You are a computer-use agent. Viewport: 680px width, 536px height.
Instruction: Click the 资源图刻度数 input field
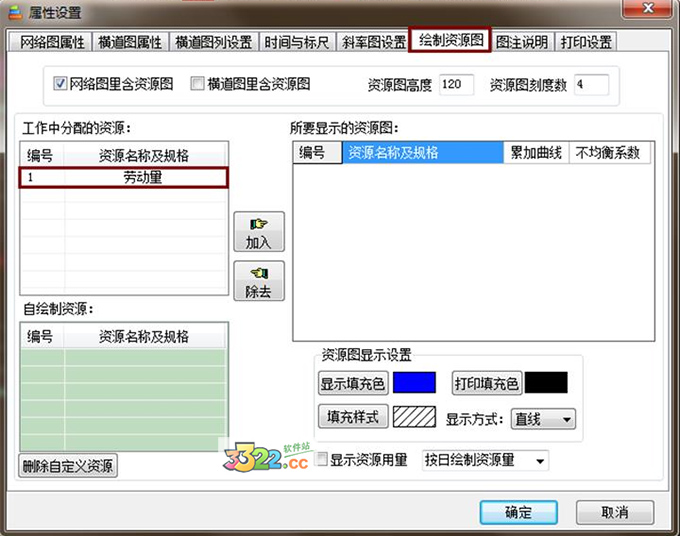coord(592,84)
